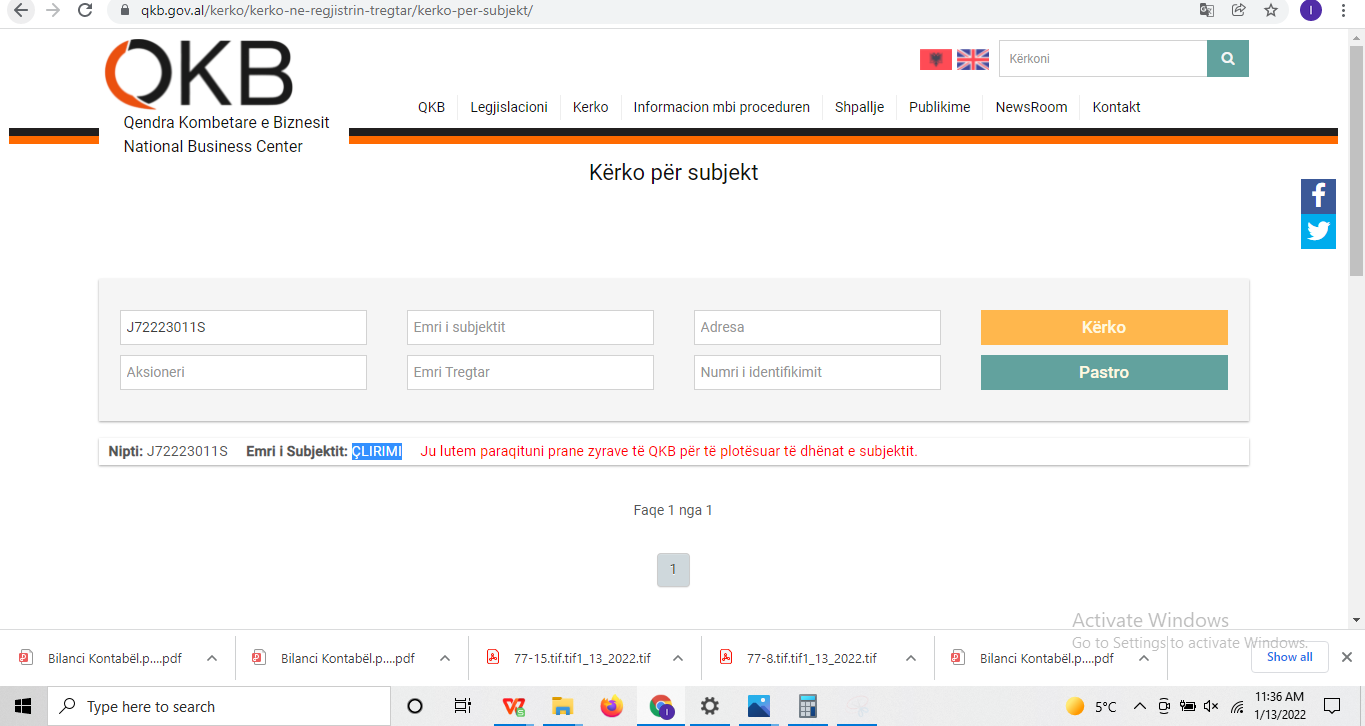Click the Emri i subjektit field
The height and width of the screenshot is (726, 1365).
530,327
